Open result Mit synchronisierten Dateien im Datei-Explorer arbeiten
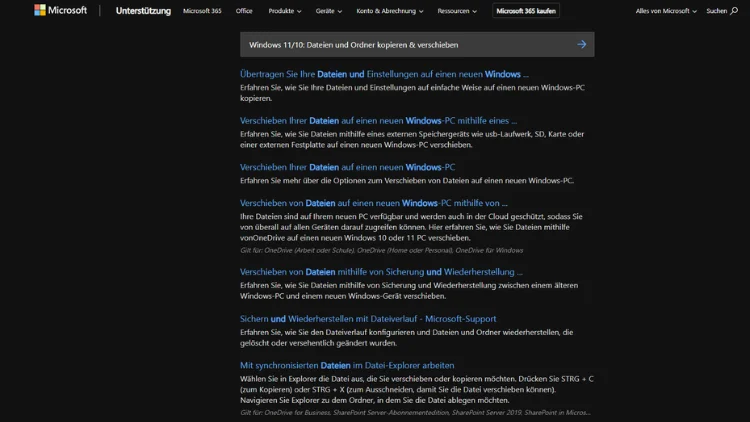The width and height of the screenshot is (750, 422). point(347,365)
